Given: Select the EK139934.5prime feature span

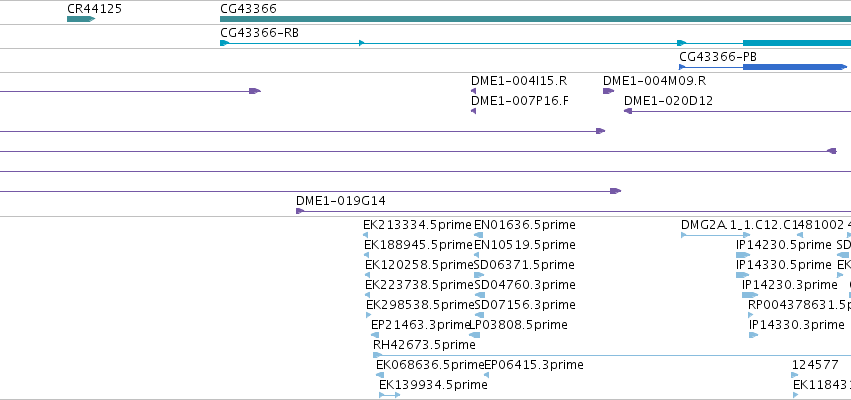Looking at the screenshot, I should tap(390, 395).
